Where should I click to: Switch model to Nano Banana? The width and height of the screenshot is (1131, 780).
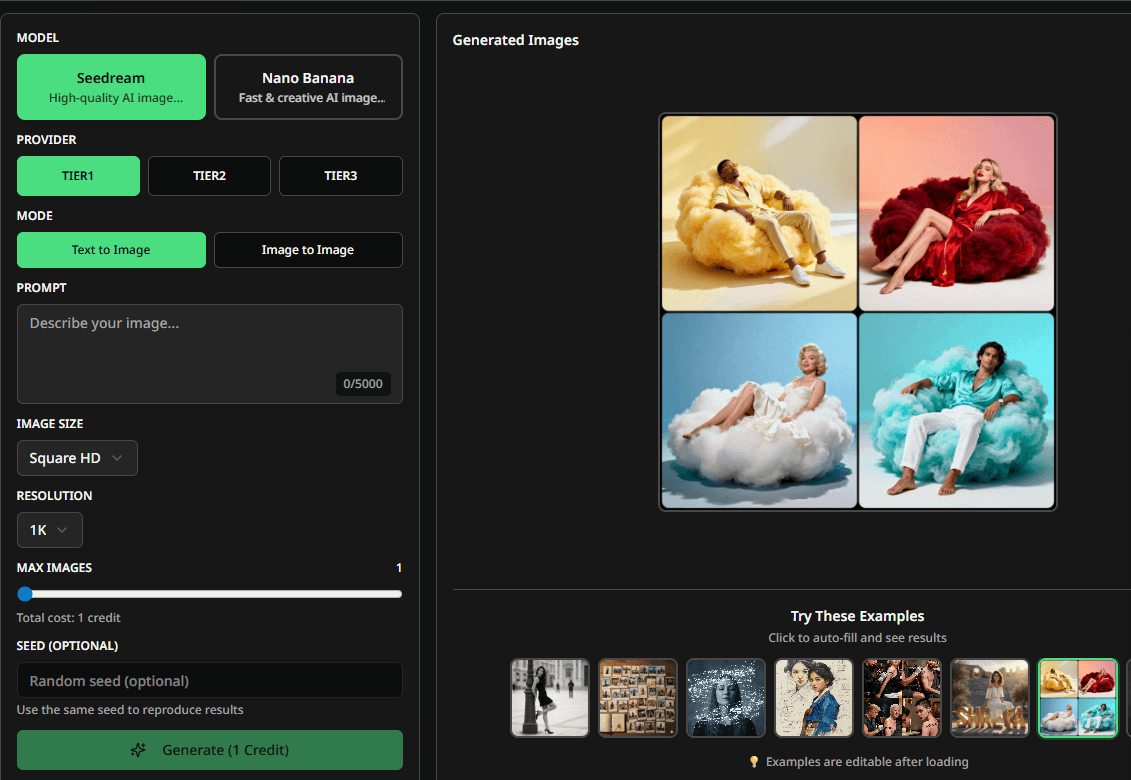308,87
